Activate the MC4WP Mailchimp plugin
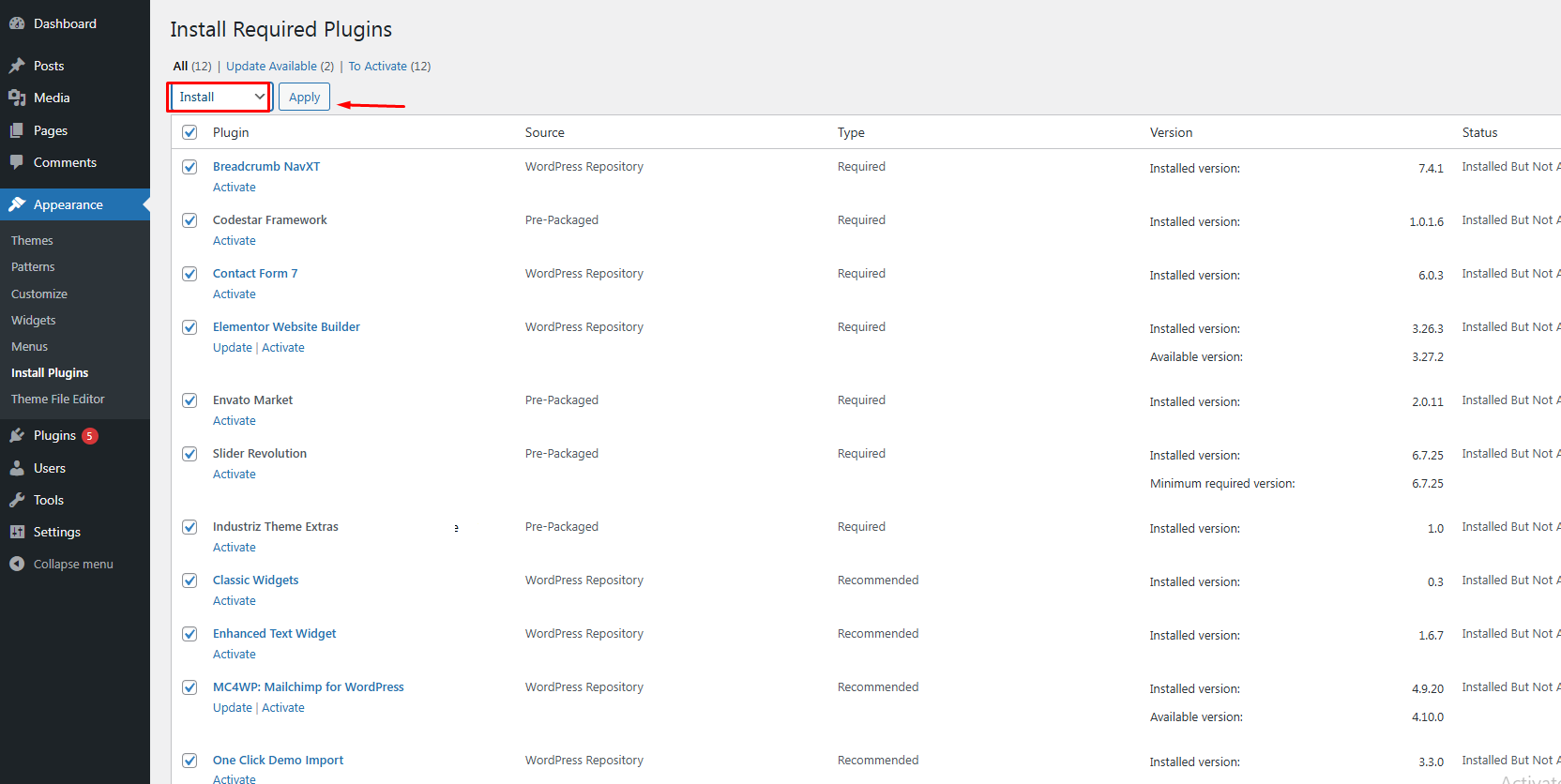 [x=283, y=708]
